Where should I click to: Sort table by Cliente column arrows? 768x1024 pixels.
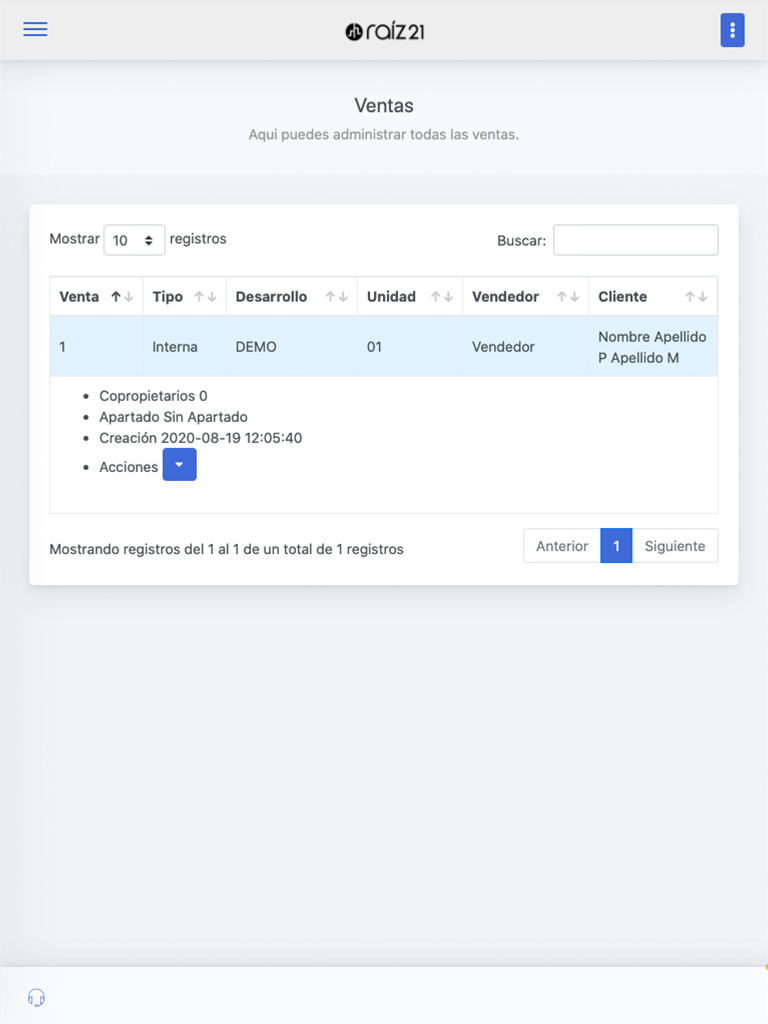click(696, 296)
